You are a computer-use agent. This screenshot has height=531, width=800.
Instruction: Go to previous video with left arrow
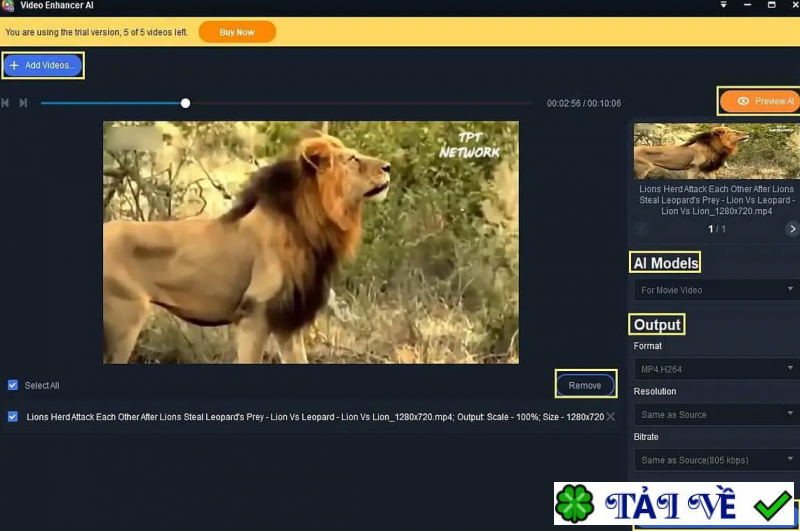(x=642, y=229)
